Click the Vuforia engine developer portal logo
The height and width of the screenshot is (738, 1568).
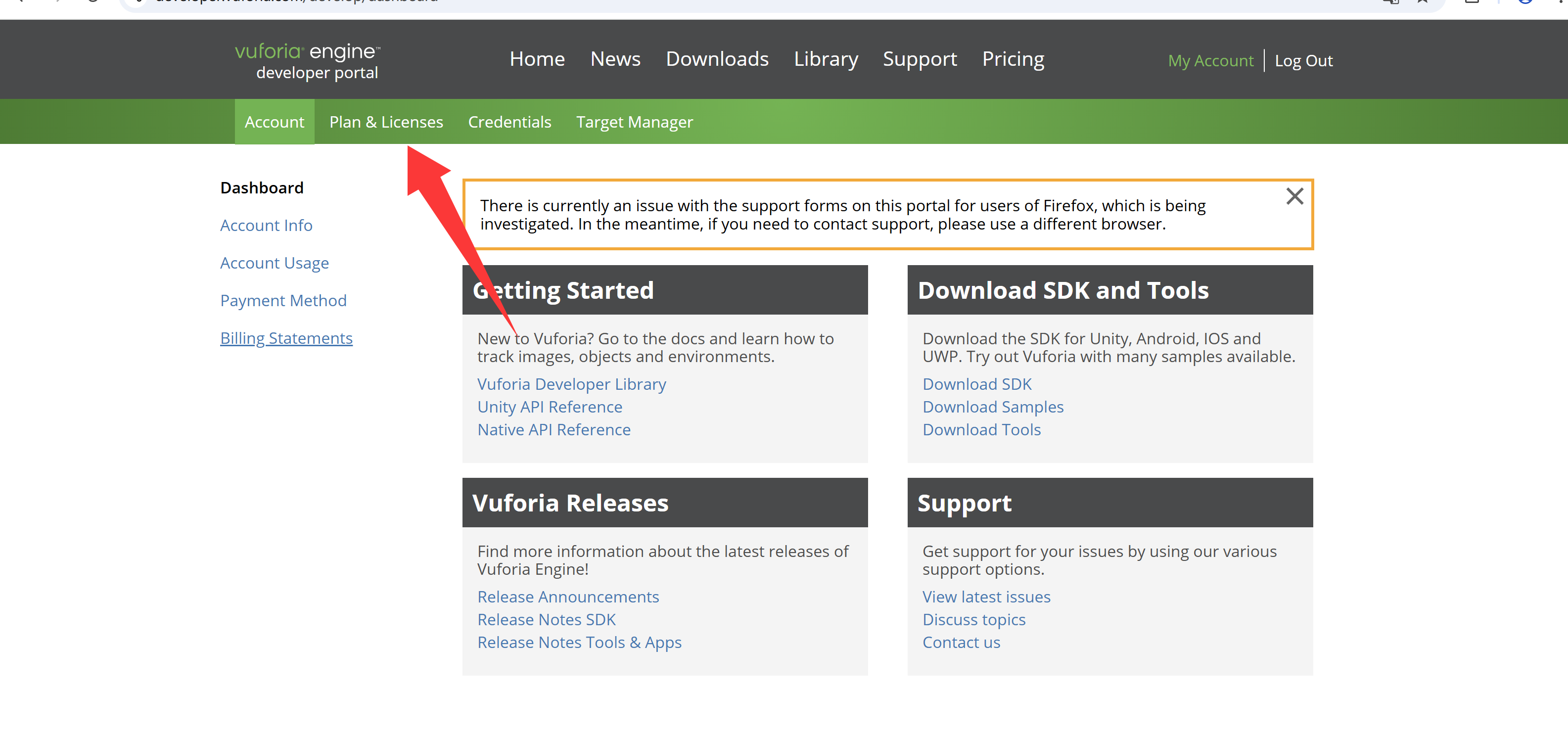[307, 61]
